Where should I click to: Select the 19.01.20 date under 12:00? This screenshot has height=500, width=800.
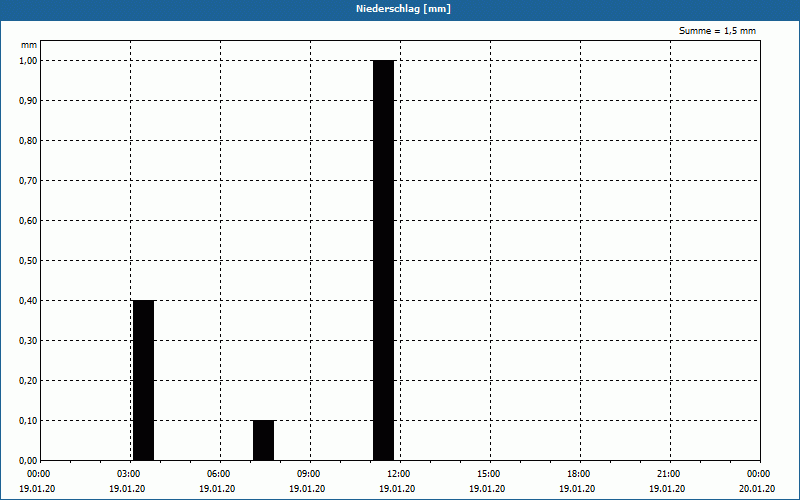(397, 489)
